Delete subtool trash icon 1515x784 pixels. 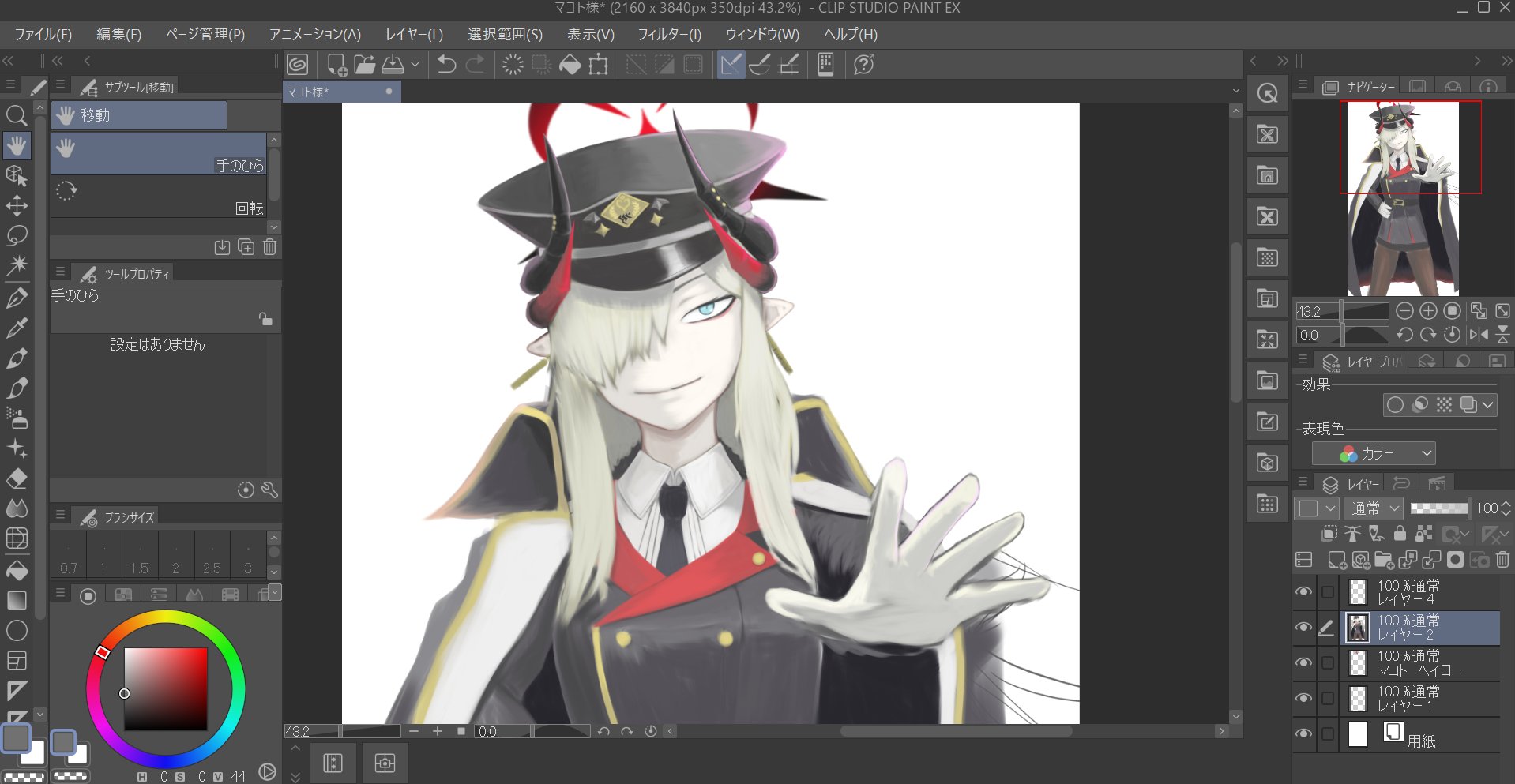[269, 247]
